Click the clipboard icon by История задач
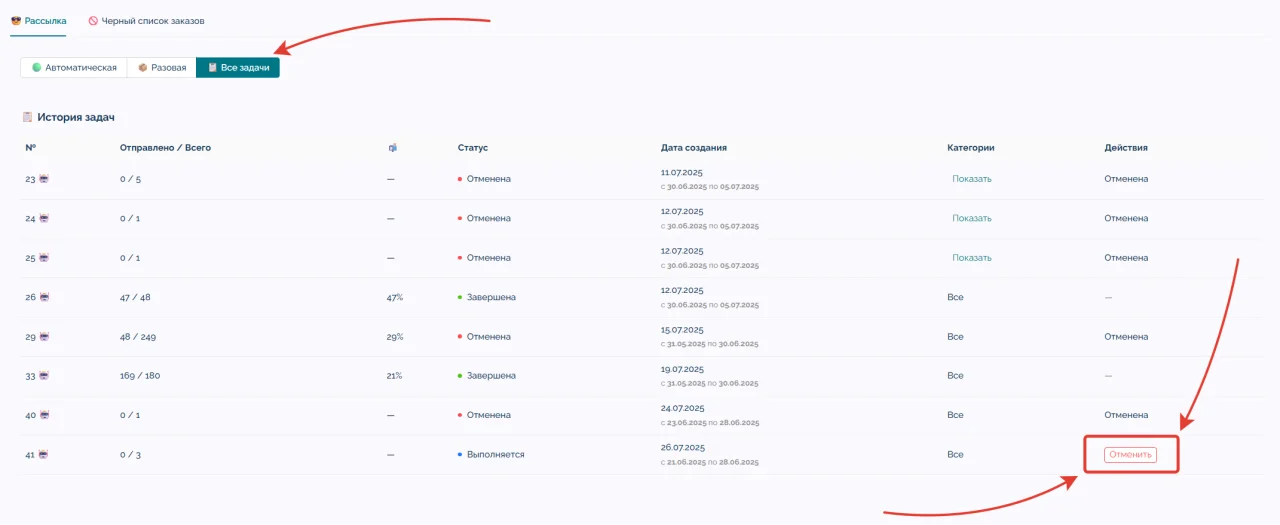 (28, 117)
